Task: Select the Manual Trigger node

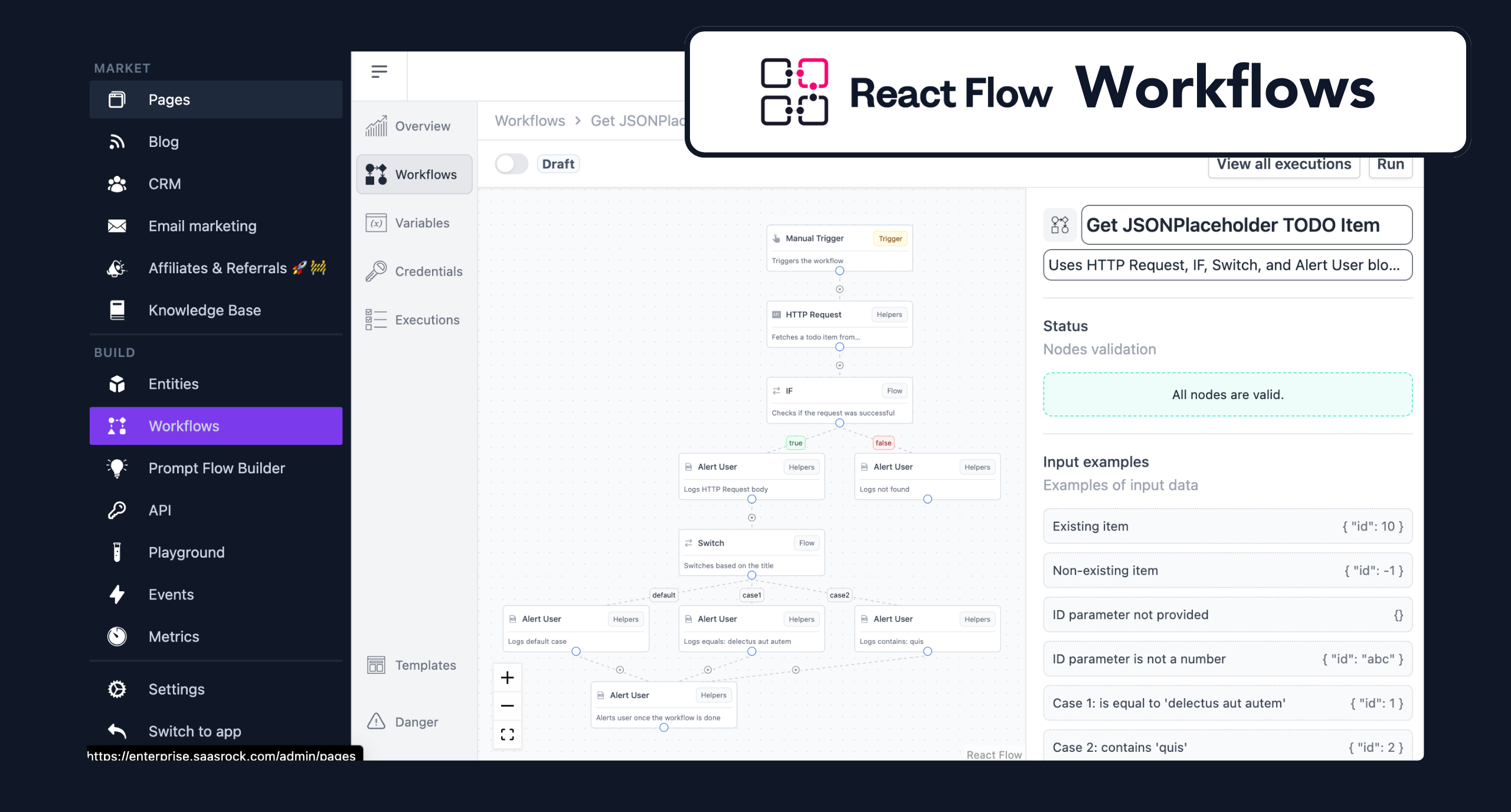Action: tap(838, 248)
